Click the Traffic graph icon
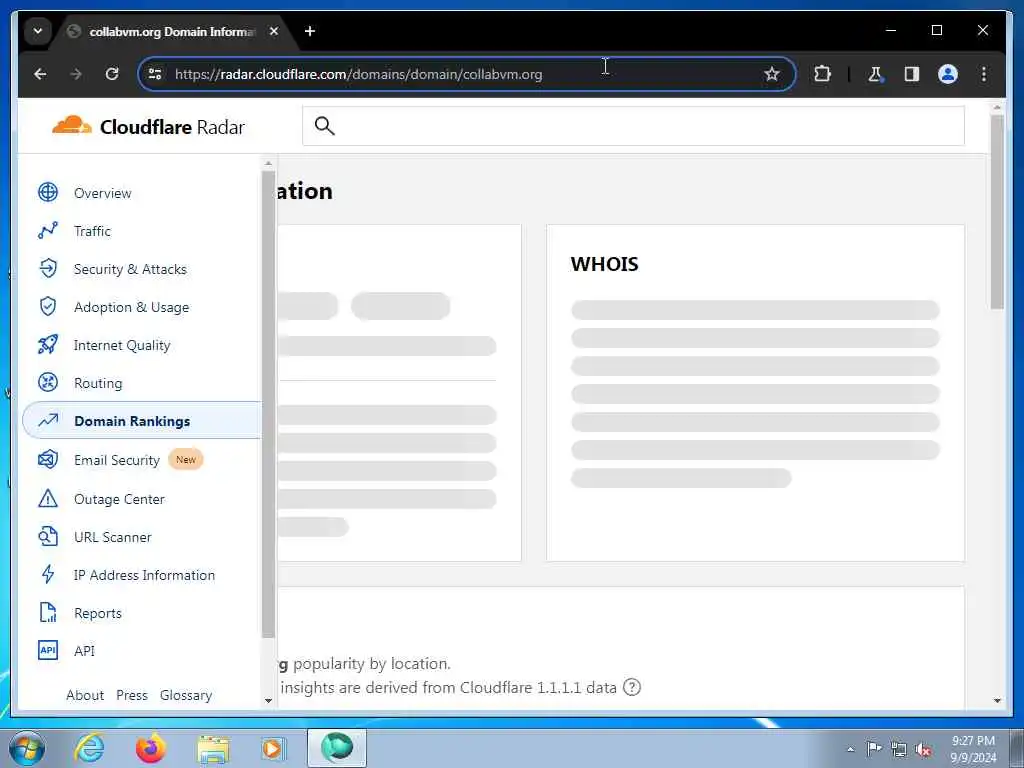Viewport: 1024px width, 768px height. [x=48, y=231]
